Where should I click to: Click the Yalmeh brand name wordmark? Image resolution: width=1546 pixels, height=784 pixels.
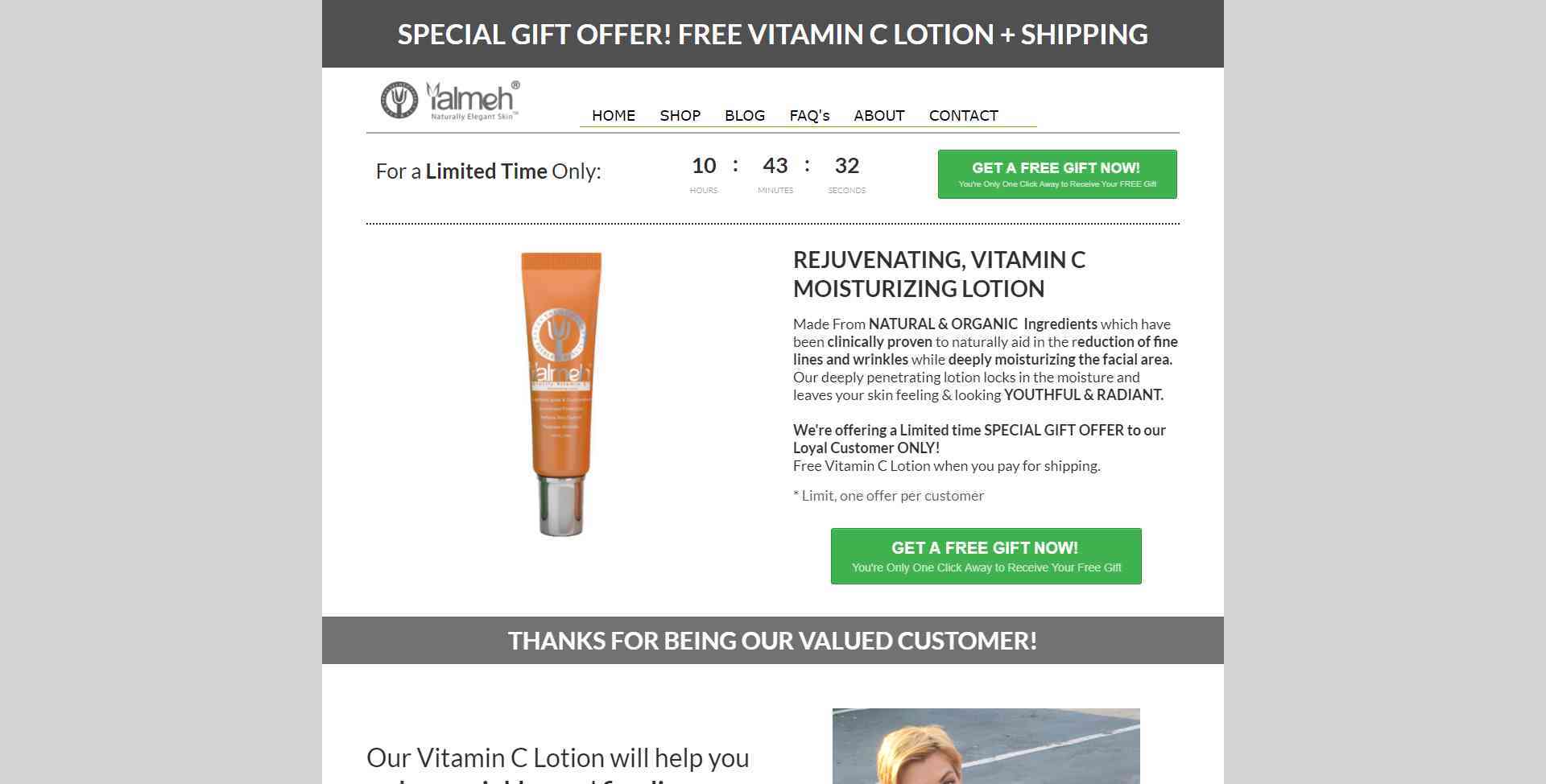[x=473, y=101]
